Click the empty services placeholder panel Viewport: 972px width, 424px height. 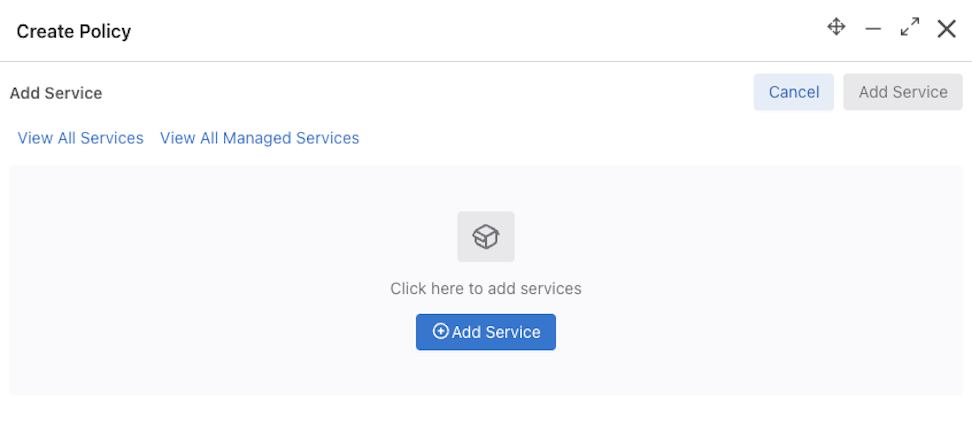(x=486, y=280)
